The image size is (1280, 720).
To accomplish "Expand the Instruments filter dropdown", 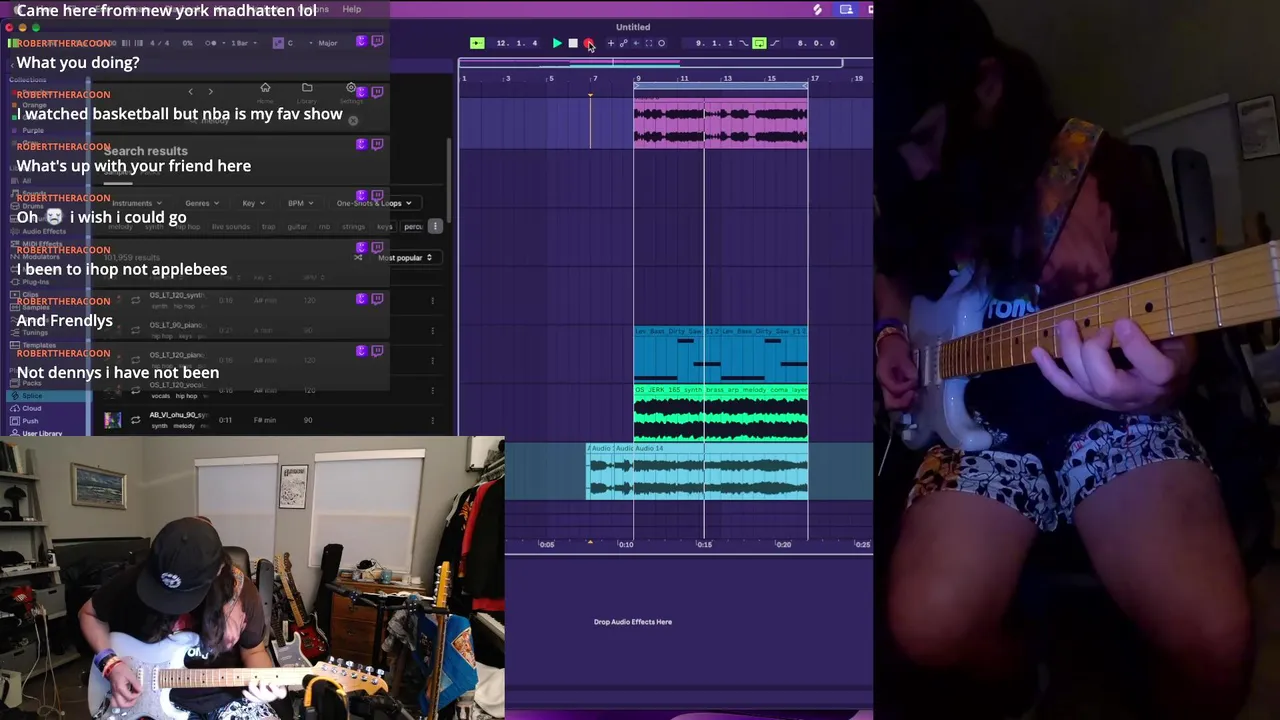I will (137, 203).
